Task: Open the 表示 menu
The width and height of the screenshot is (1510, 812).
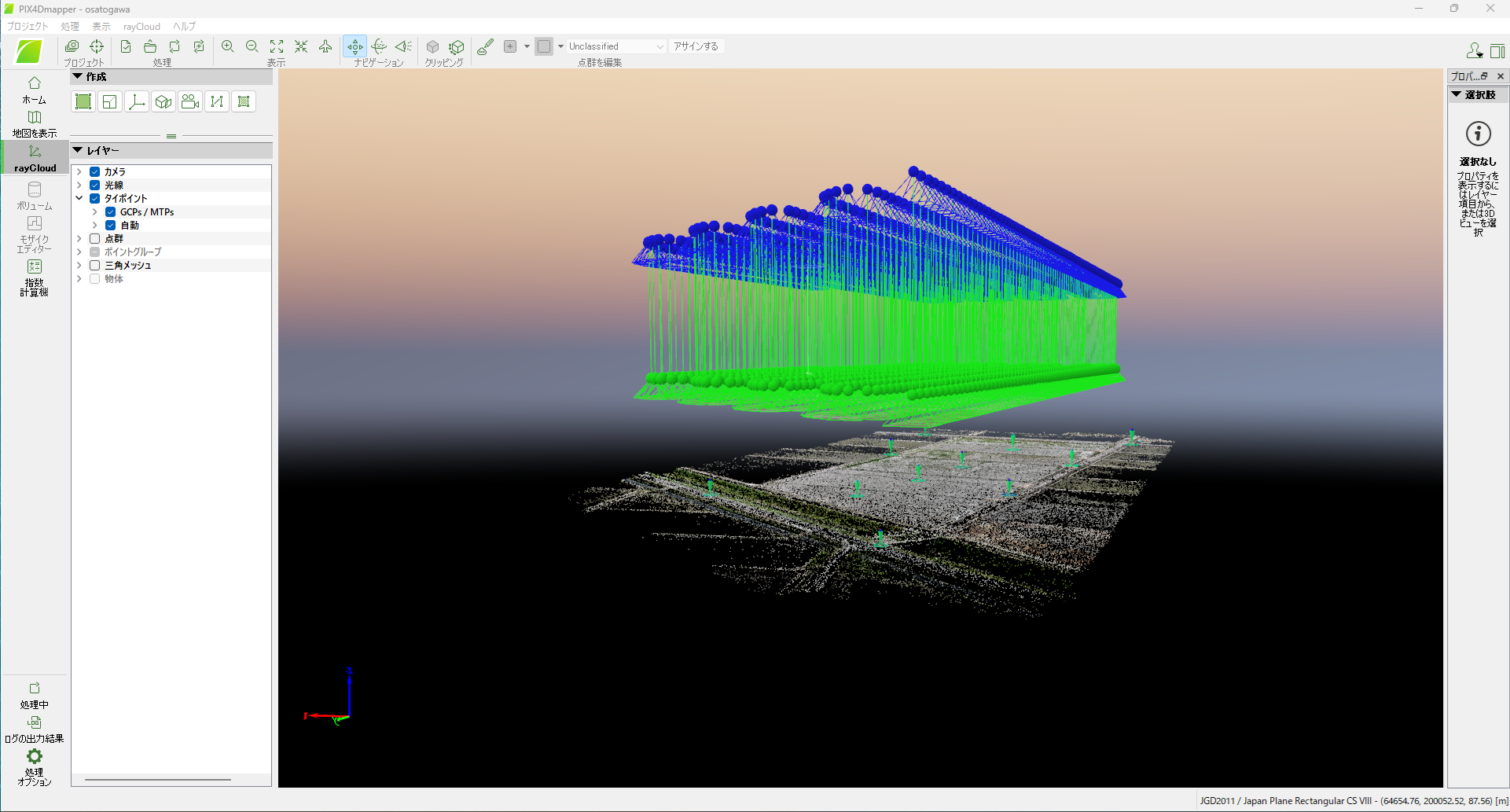Action: tap(101, 26)
